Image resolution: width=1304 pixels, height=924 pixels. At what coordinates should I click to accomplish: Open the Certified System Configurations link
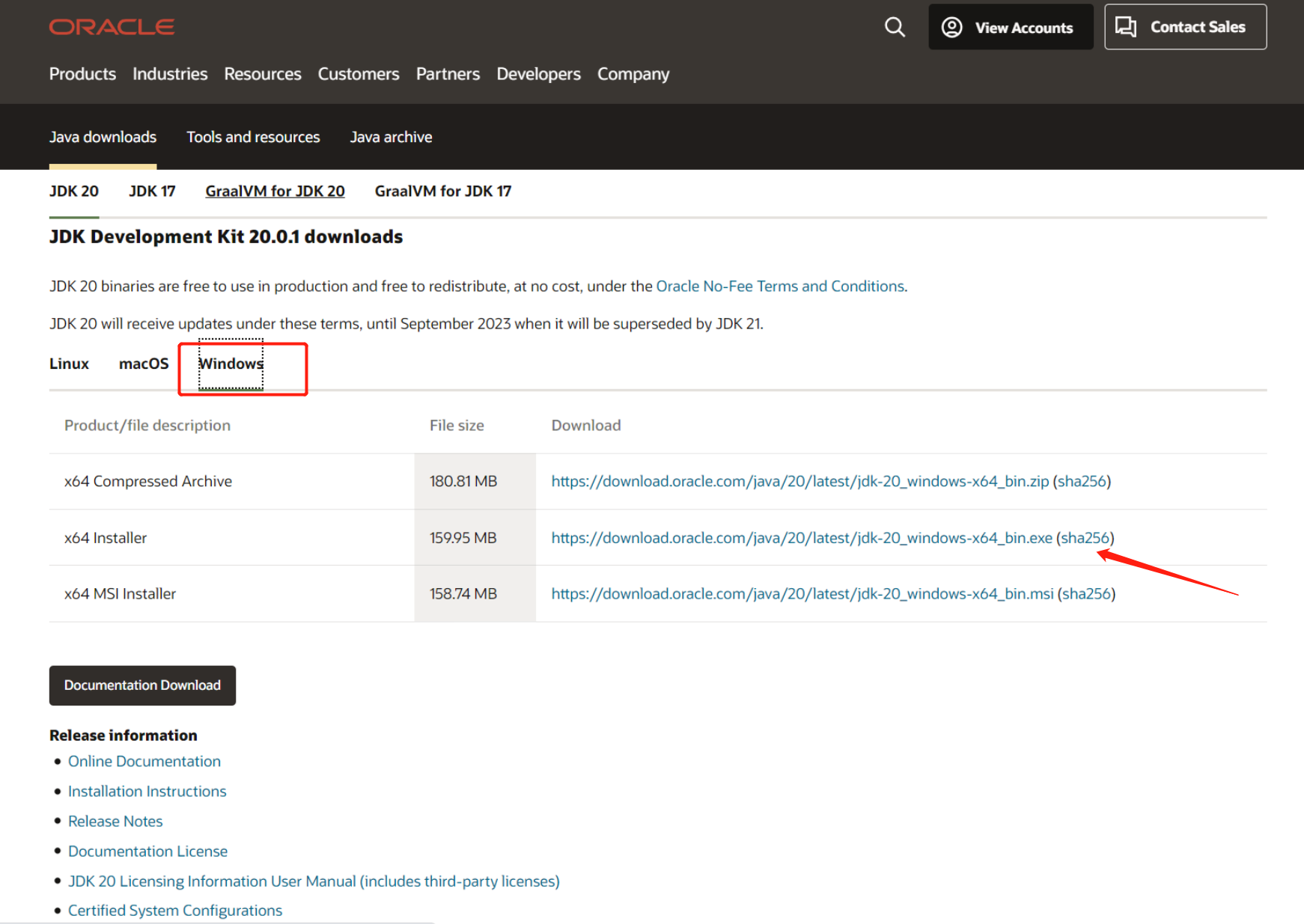pyautogui.click(x=175, y=911)
